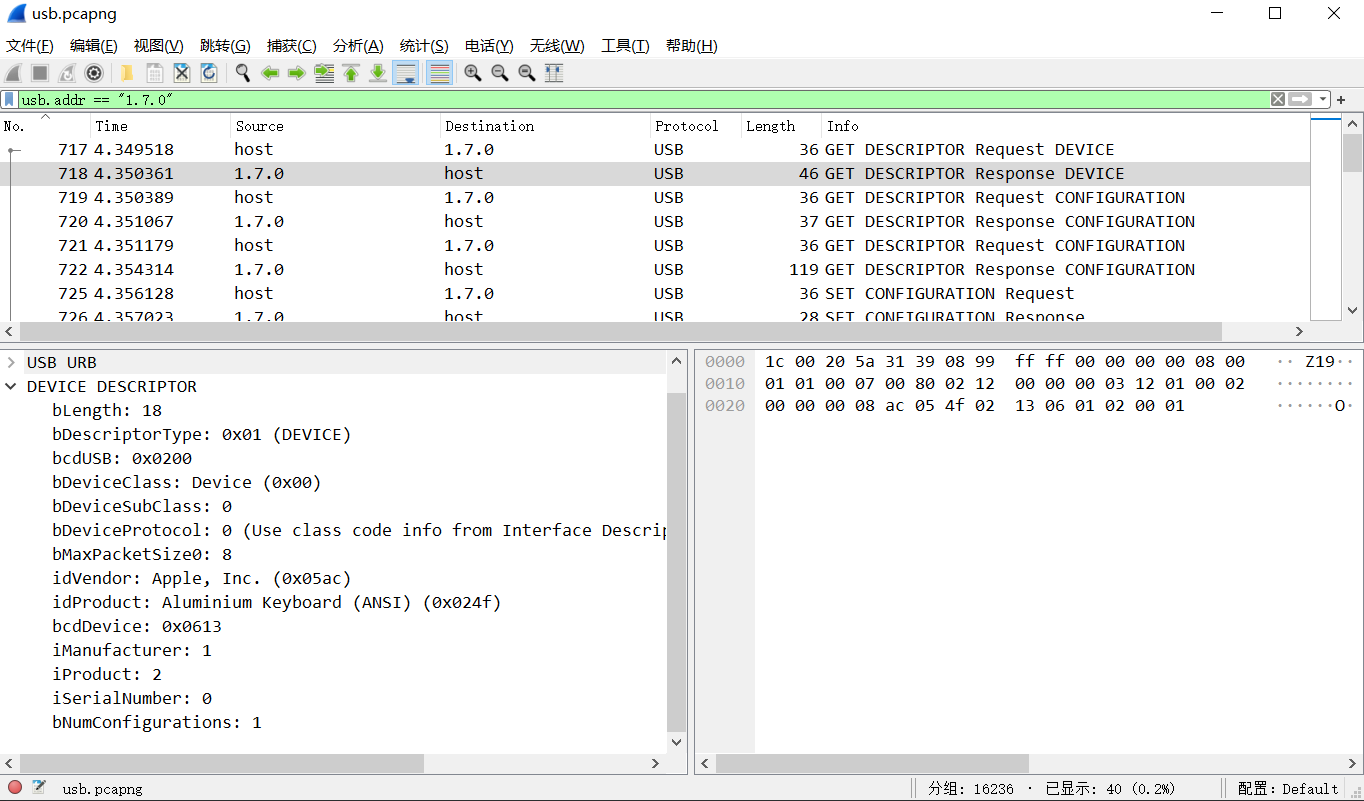1364x801 pixels.
Task: Click the stop capture square icon
Action: (40, 73)
